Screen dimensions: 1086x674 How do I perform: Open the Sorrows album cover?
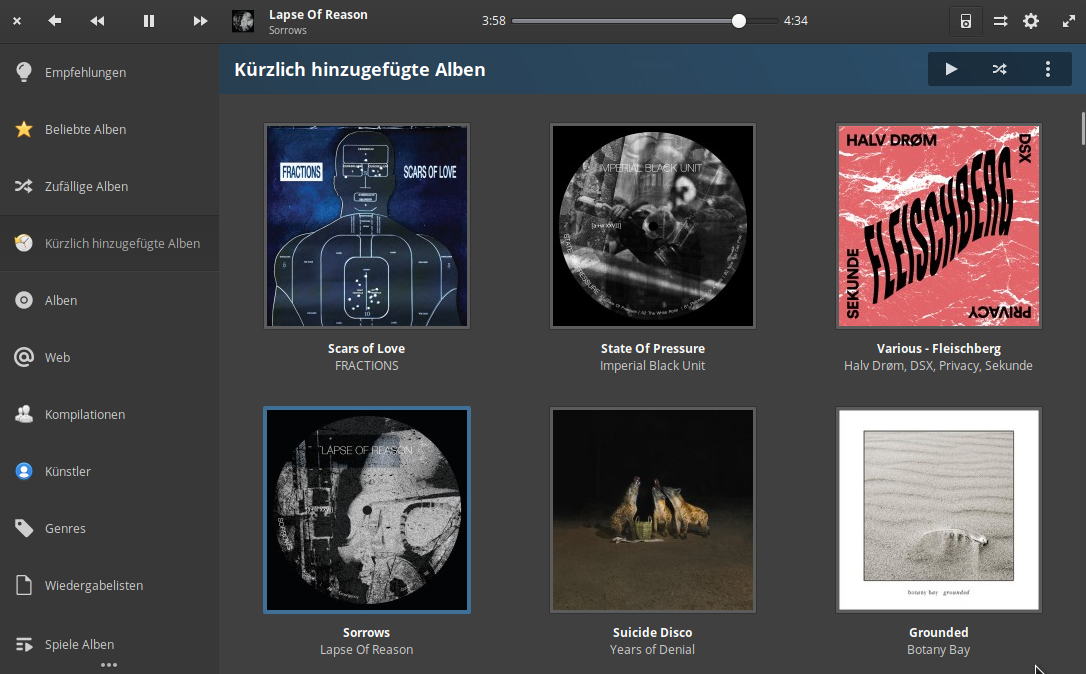point(366,510)
